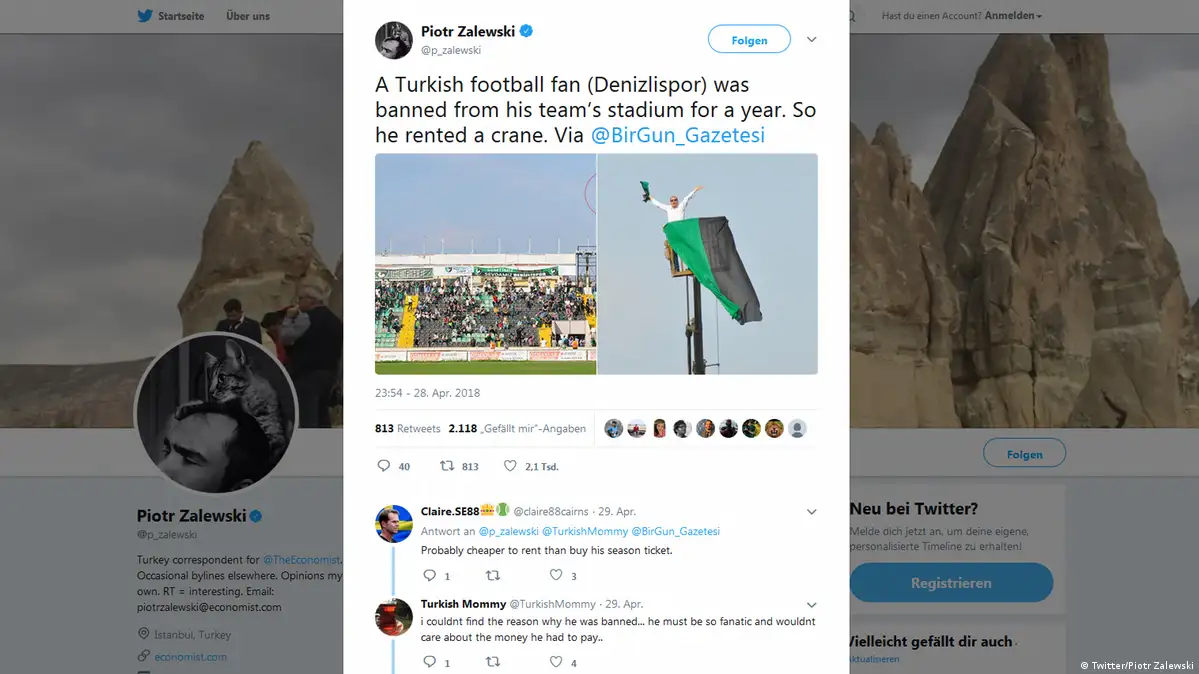This screenshot has height=674, width=1199.
Task: Like the main tweet with the heart icon
Action: [510, 466]
